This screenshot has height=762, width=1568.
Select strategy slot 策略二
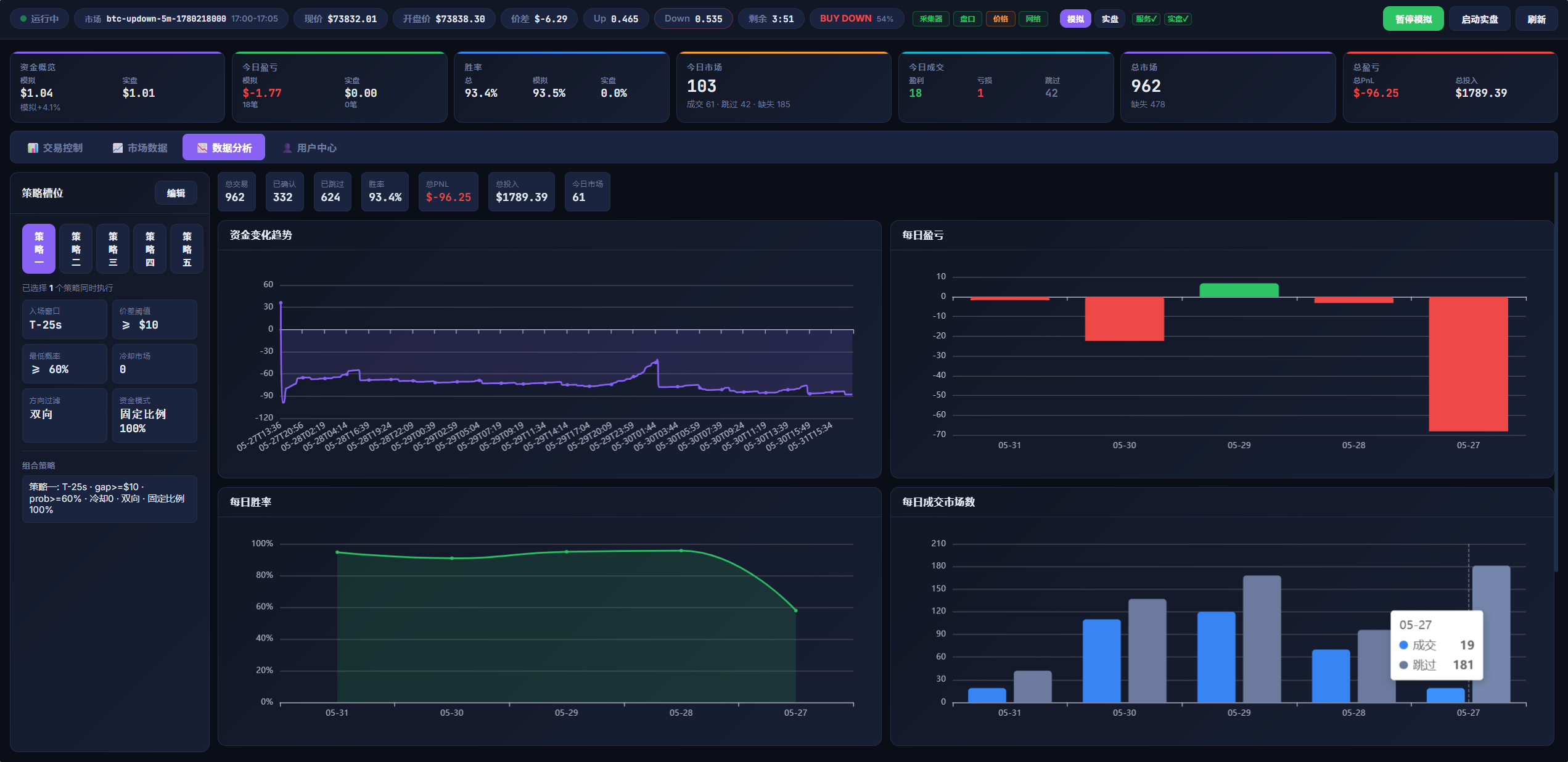[x=76, y=248]
